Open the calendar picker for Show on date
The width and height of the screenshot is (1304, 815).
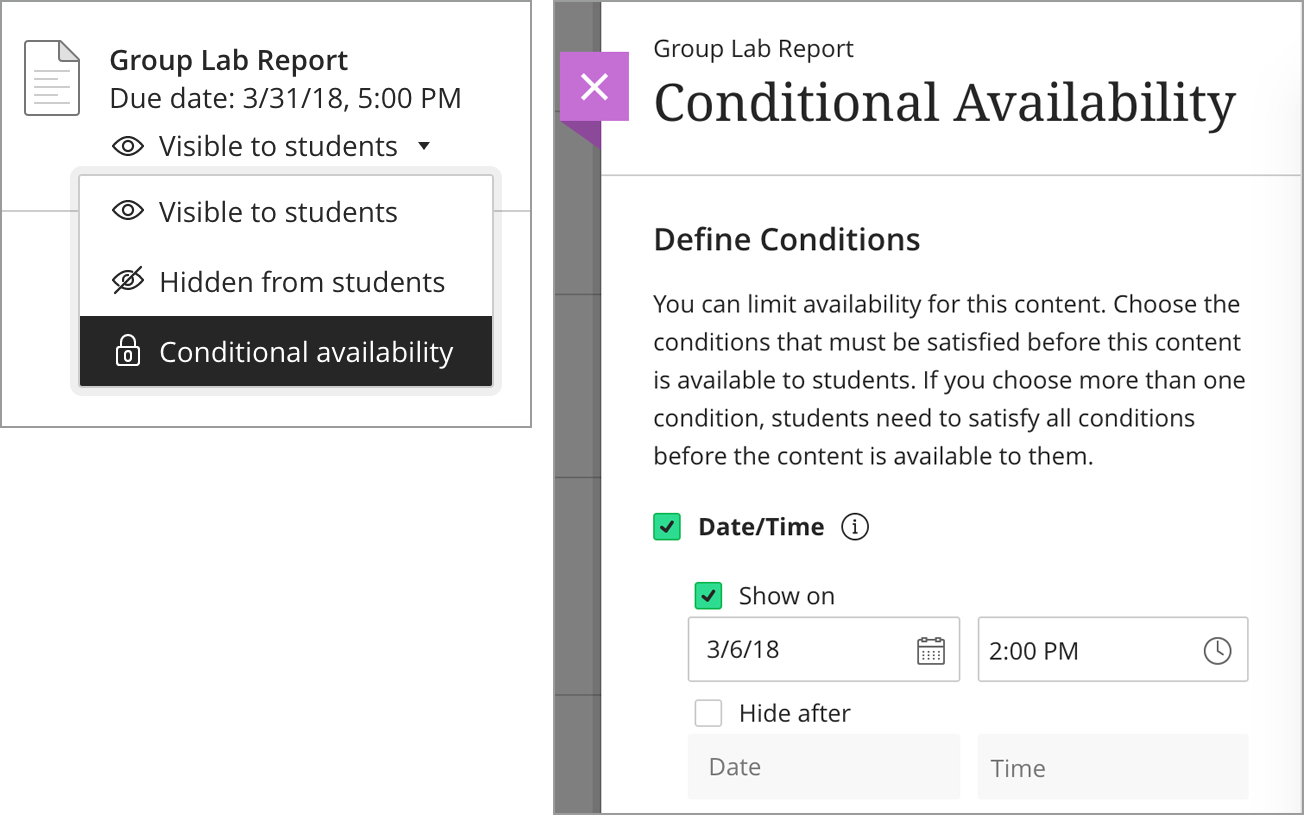tap(930, 650)
